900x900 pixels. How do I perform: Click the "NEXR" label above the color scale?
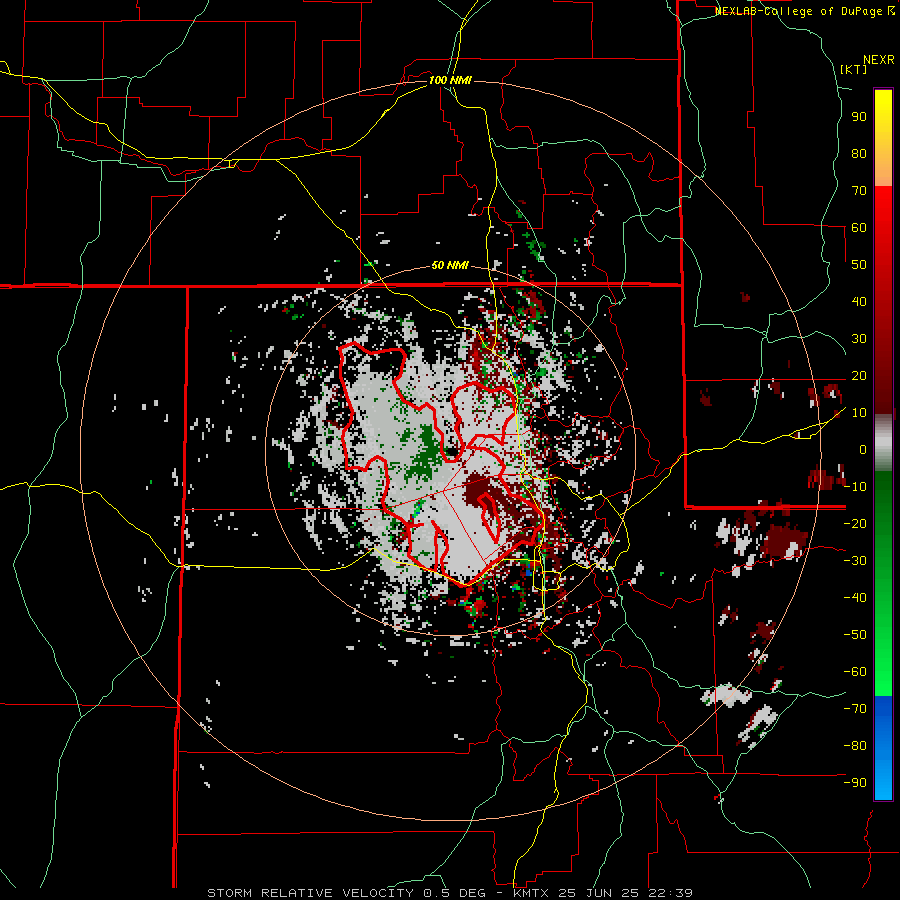[878, 59]
